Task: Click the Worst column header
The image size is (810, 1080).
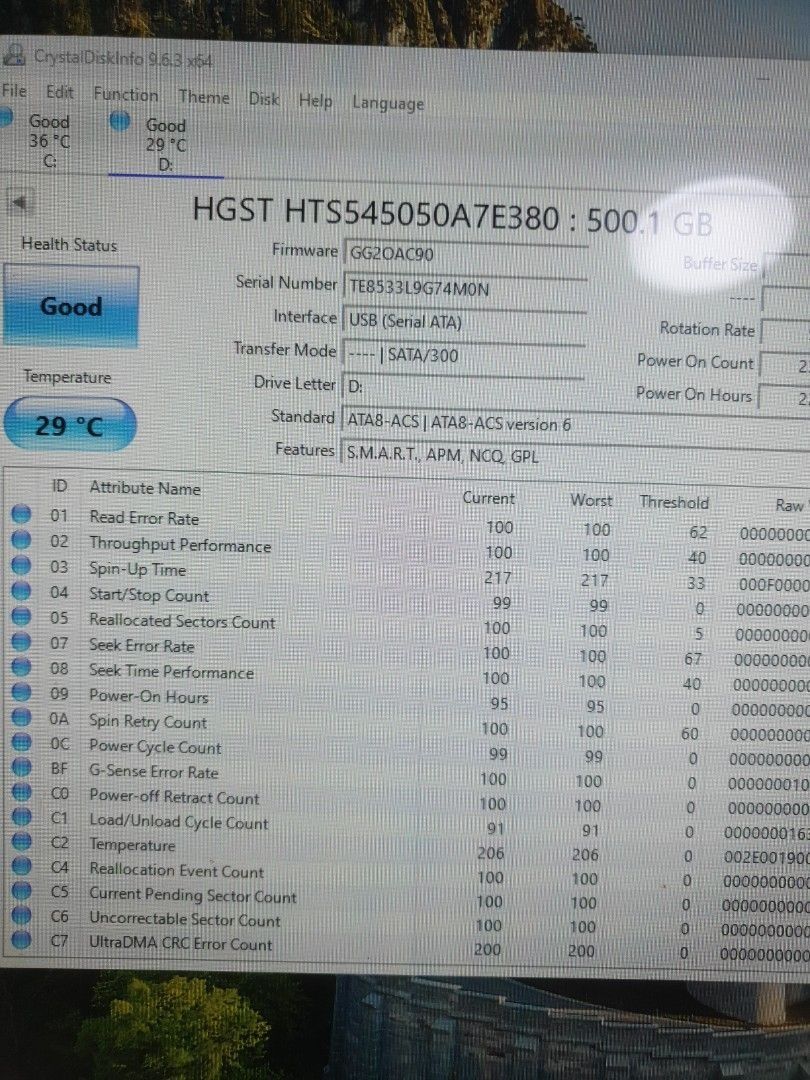Action: [591, 500]
